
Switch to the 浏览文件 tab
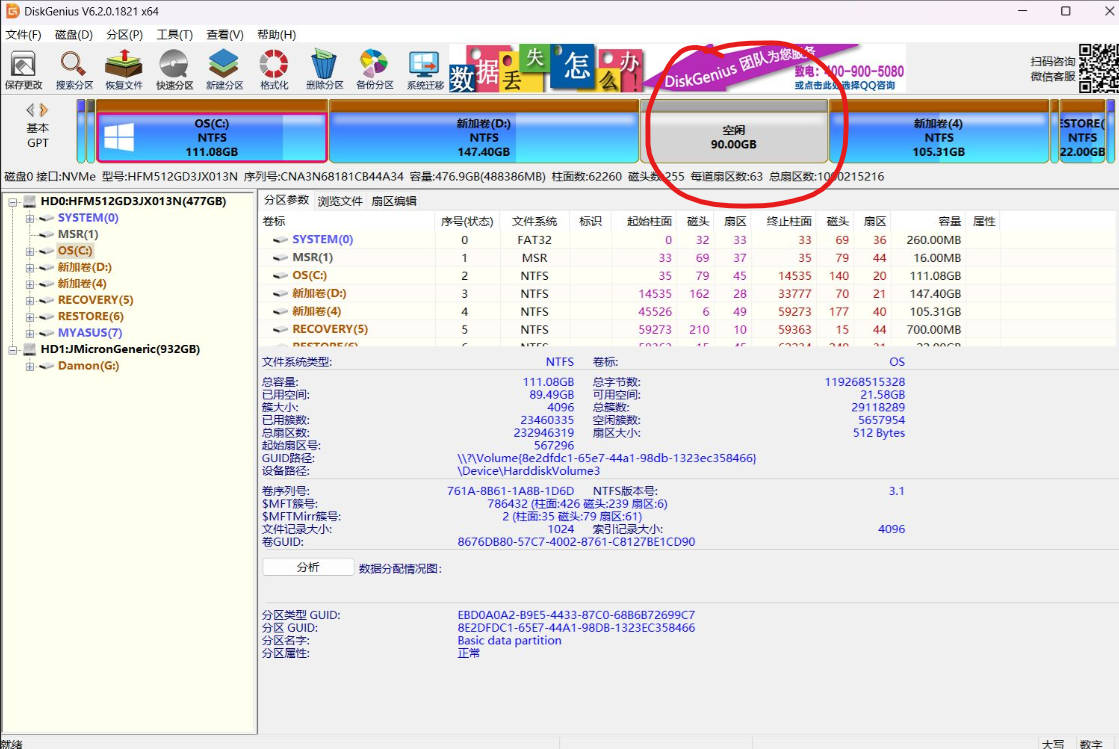(x=340, y=201)
